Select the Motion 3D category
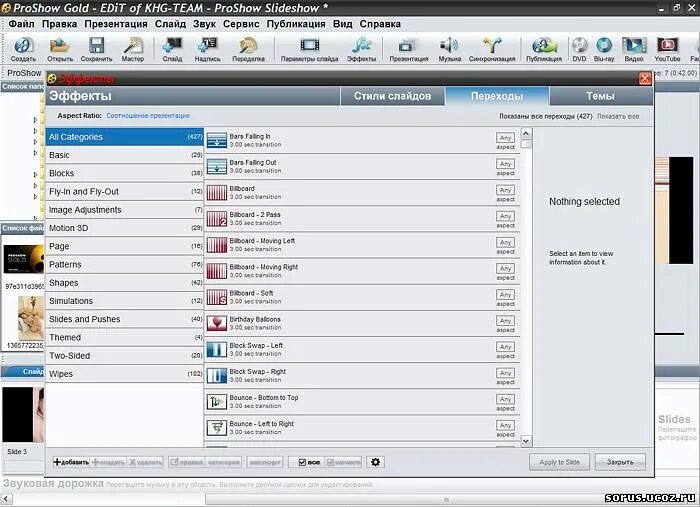700x507 pixels. (125, 228)
